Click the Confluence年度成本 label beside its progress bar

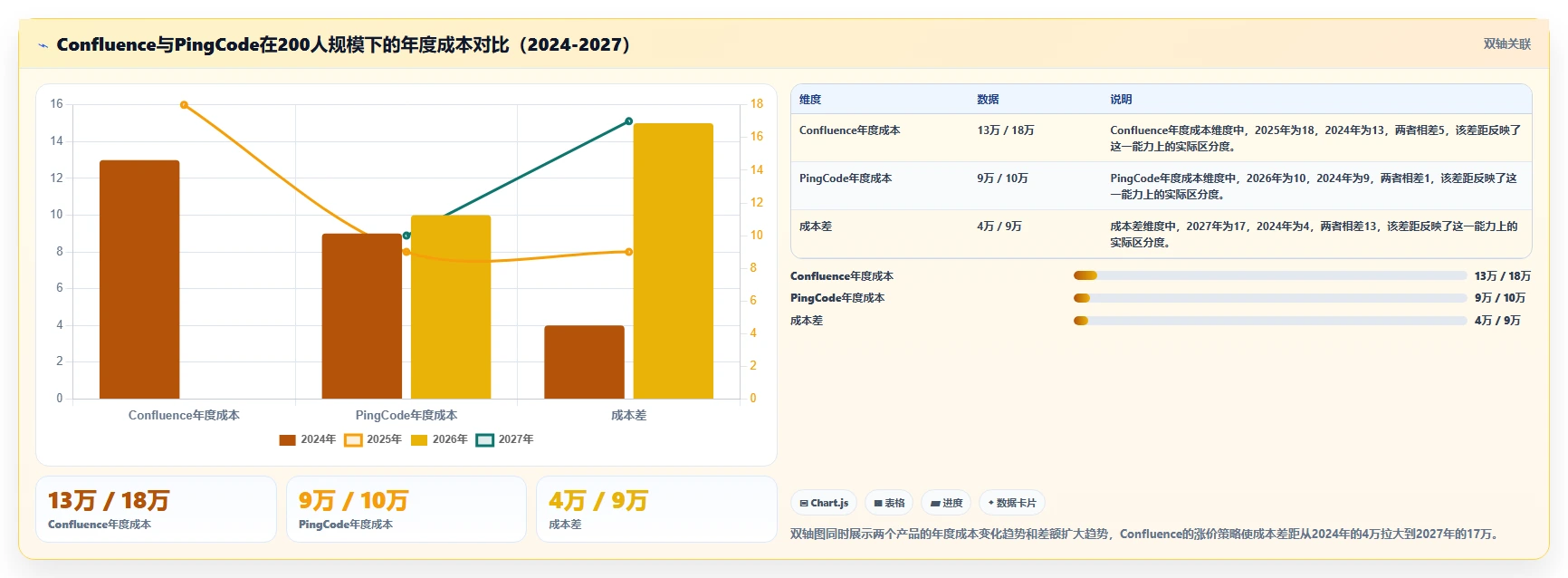[842, 276]
